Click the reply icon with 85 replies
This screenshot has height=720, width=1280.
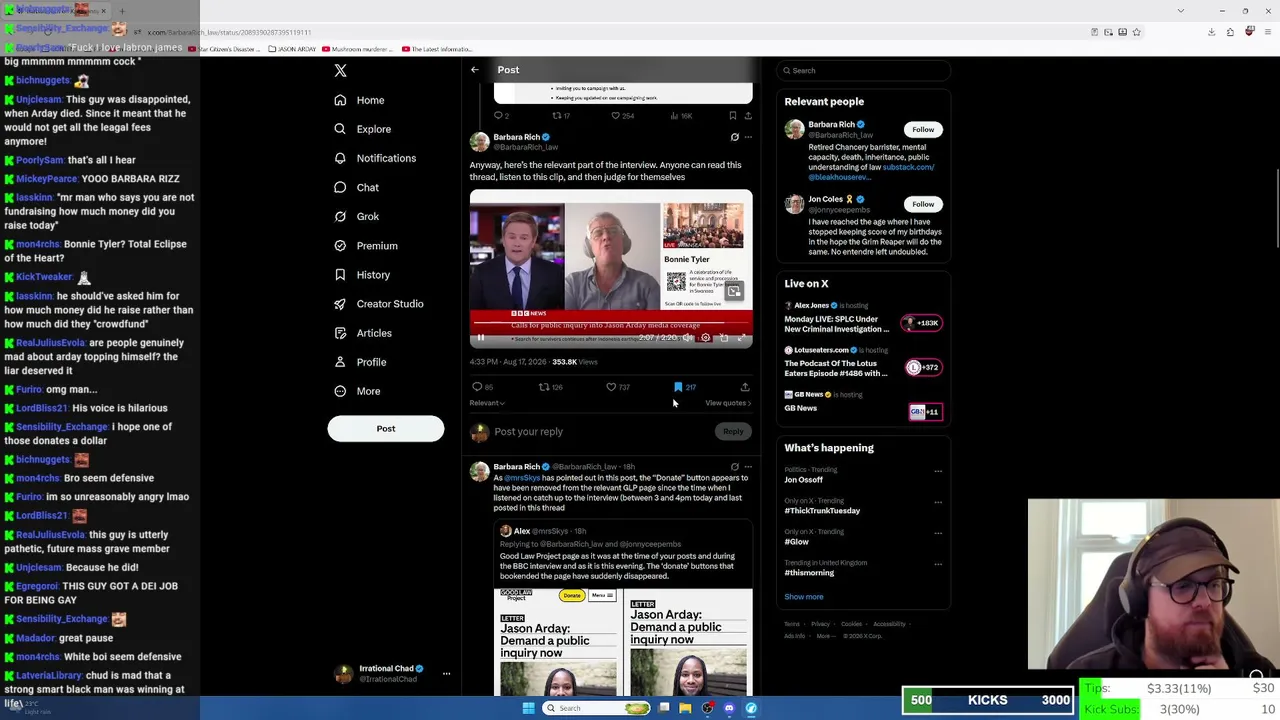[482, 387]
